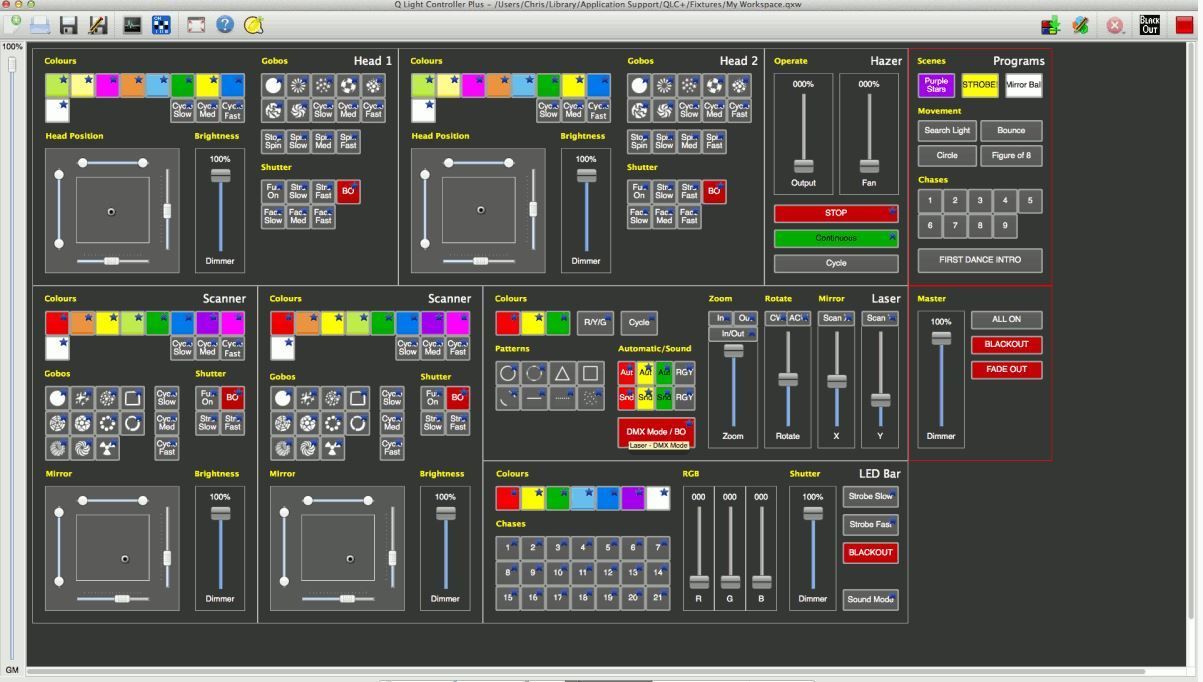1203x682 pixels.
Task: Click the blue channels grid toolbar icon
Action: click(160, 25)
